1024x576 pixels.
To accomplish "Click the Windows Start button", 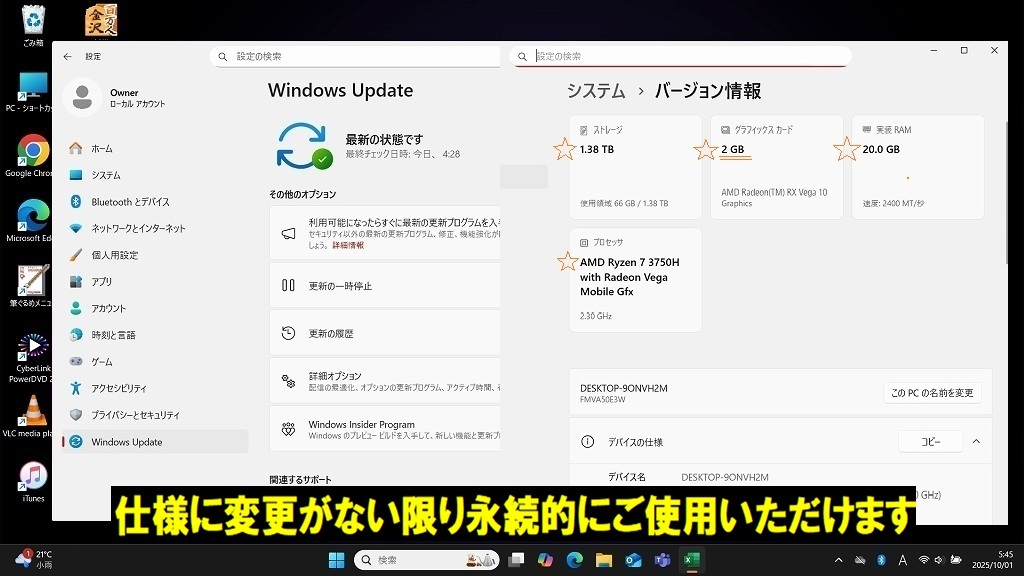I will [336, 560].
